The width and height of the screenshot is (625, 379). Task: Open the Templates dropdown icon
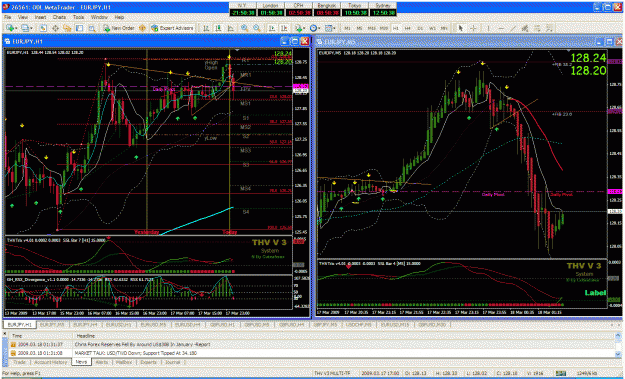coord(329,28)
